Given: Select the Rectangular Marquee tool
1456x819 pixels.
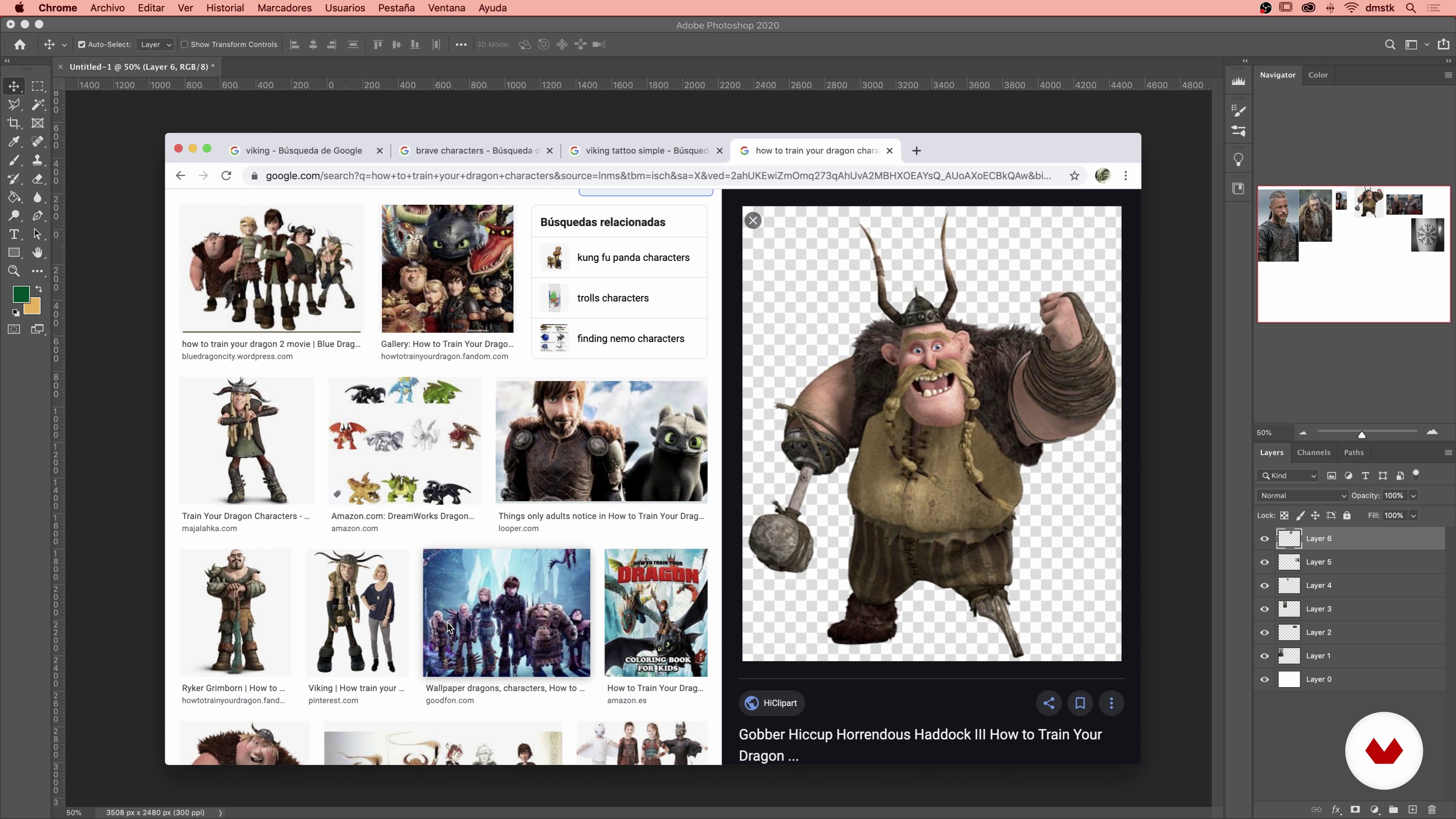Looking at the screenshot, I should pyautogui.click(x=38, y=86).
